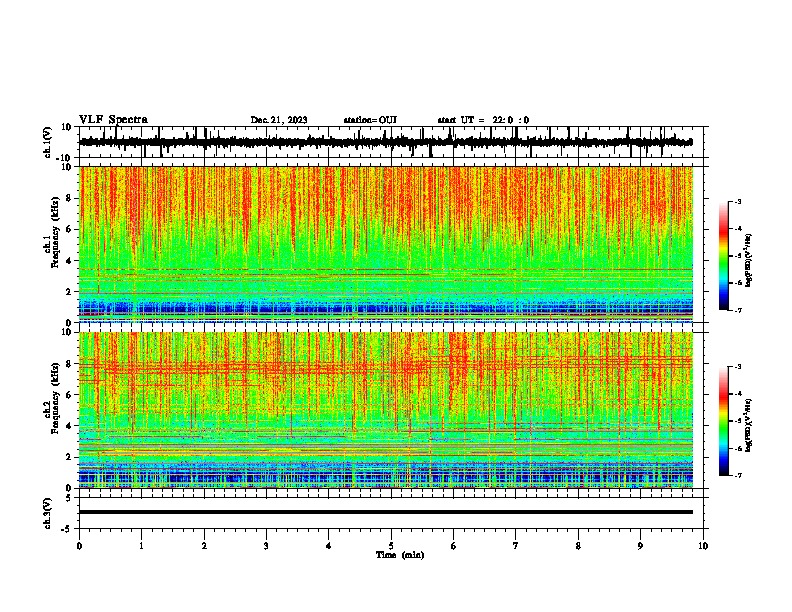Click the "6" kHz tick on ch.2 spectrogram
792x612 pixels.
[x=69, y=395]
